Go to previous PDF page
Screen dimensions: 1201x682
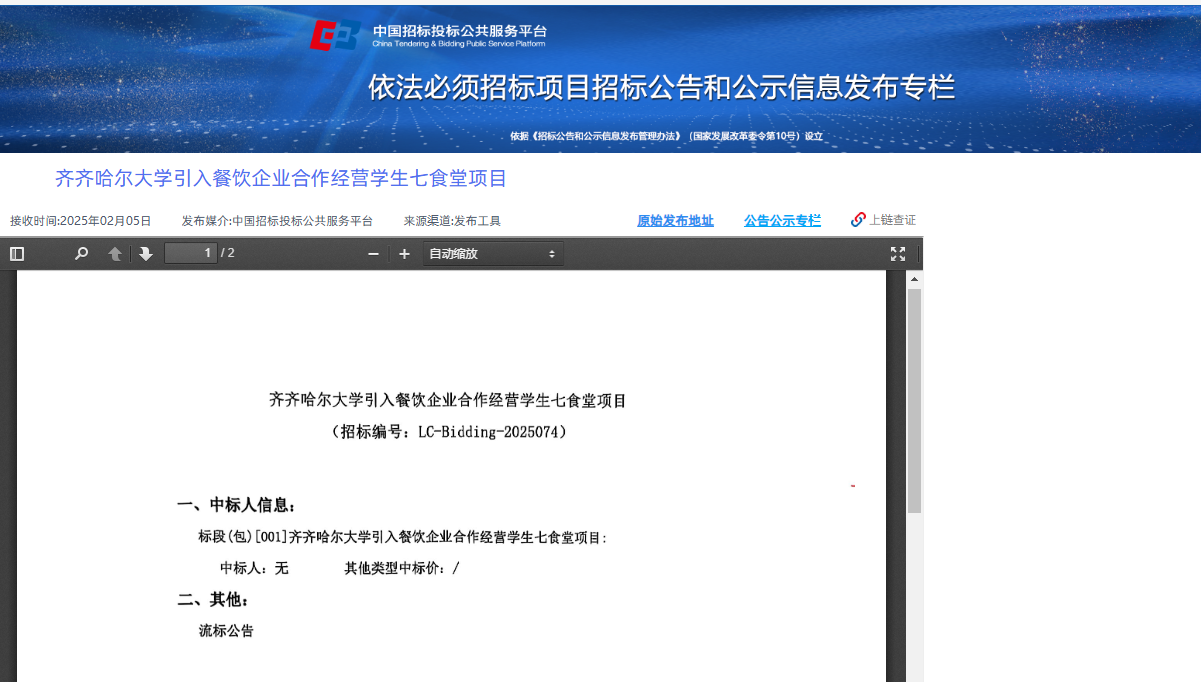click(115, 254)
